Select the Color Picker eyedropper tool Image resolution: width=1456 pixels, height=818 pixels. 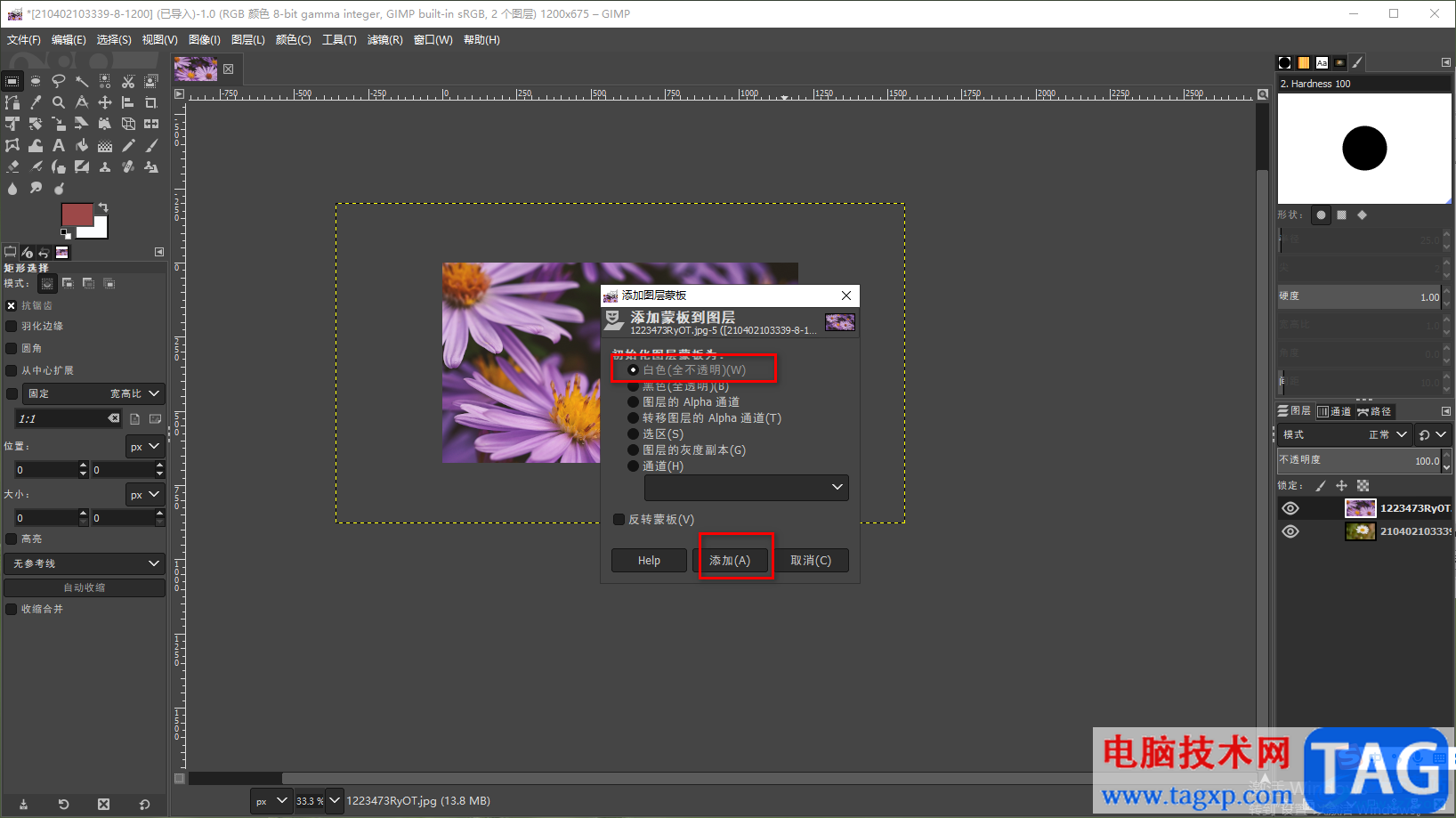coord(36,102)
